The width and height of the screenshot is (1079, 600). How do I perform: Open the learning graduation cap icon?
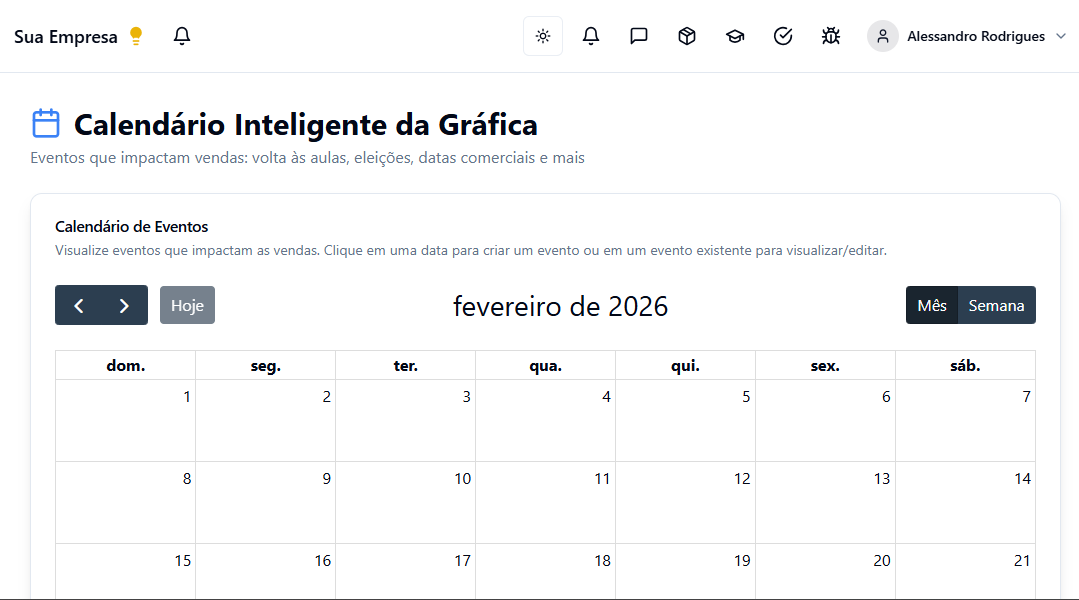734,35
